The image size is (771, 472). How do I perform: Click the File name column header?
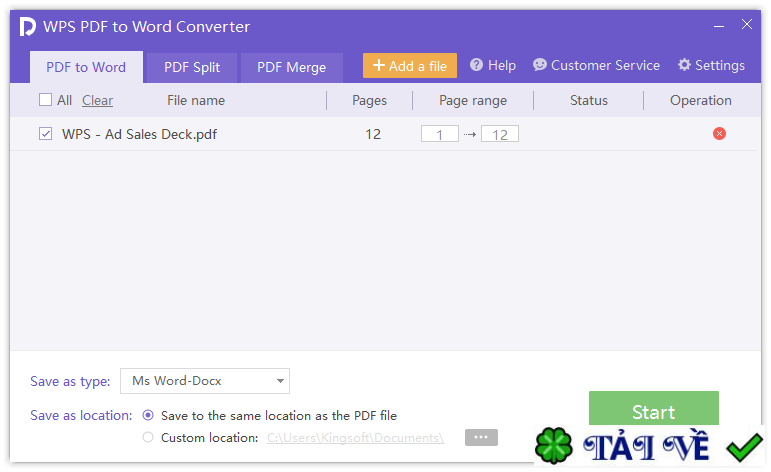pyautogui.click(x=196, y=100)
